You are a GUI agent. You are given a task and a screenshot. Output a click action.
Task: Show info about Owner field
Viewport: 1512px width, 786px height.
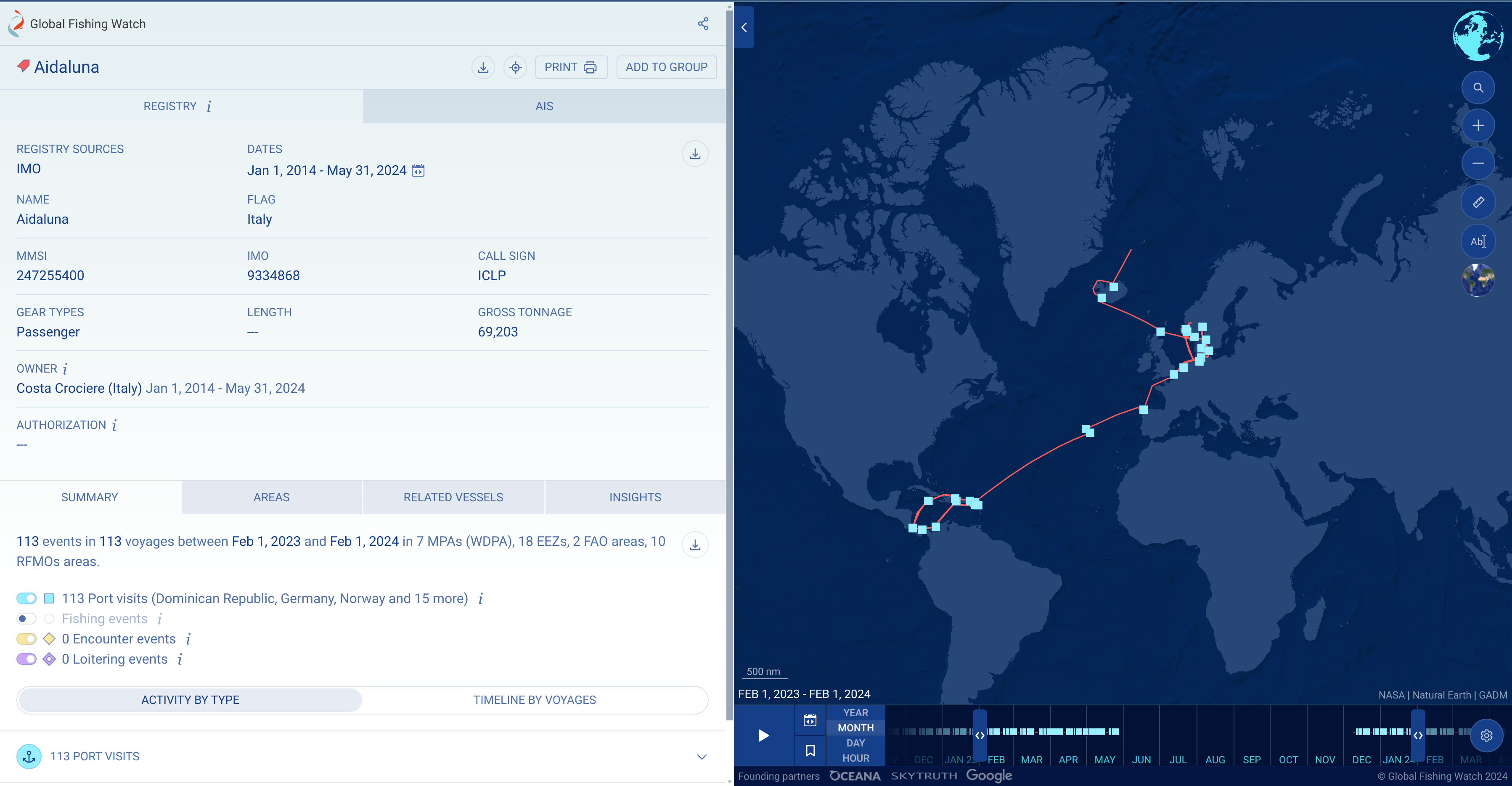(x=65, y=369)
